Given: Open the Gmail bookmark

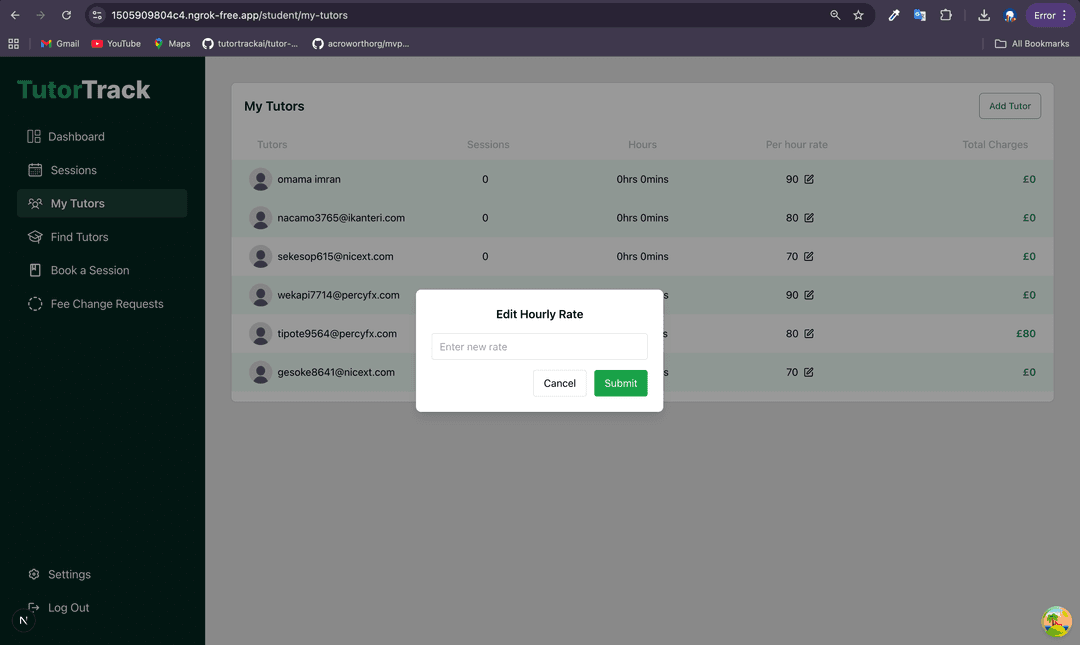Looking at the screenshot, I should (x=60, y=43).
